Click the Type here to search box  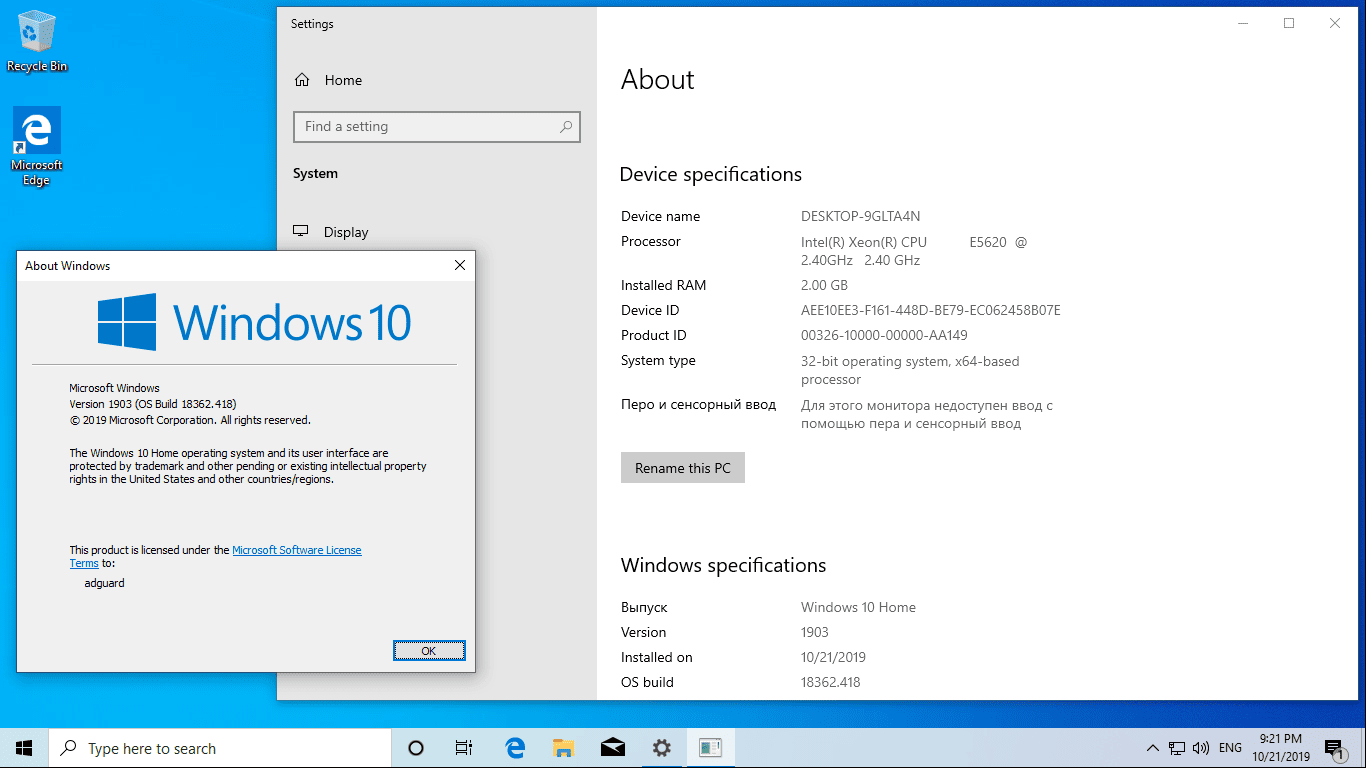(x=220, y=748)
